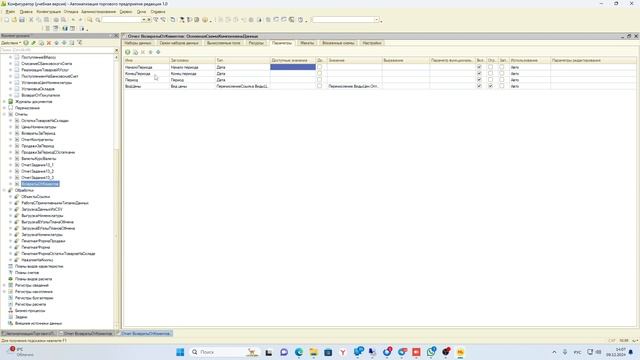Toggle the Зап checkbox in ВидЦены row
Image resolution: width=640 pixels, height=360 pixels.
coord(502,86)
